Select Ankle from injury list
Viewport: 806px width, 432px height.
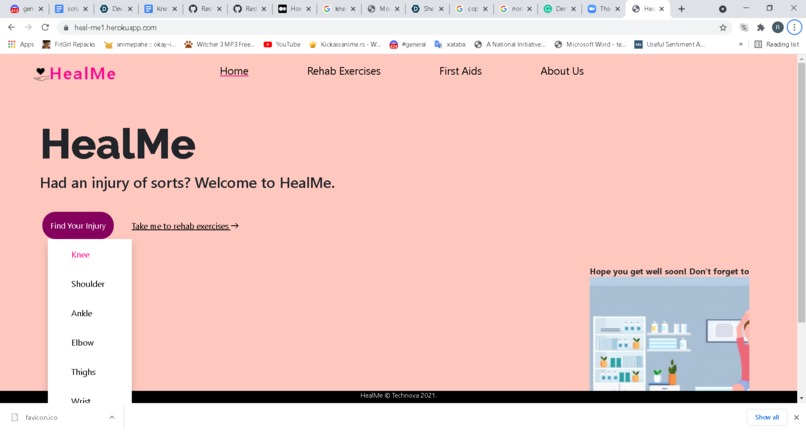pos(82,313)
